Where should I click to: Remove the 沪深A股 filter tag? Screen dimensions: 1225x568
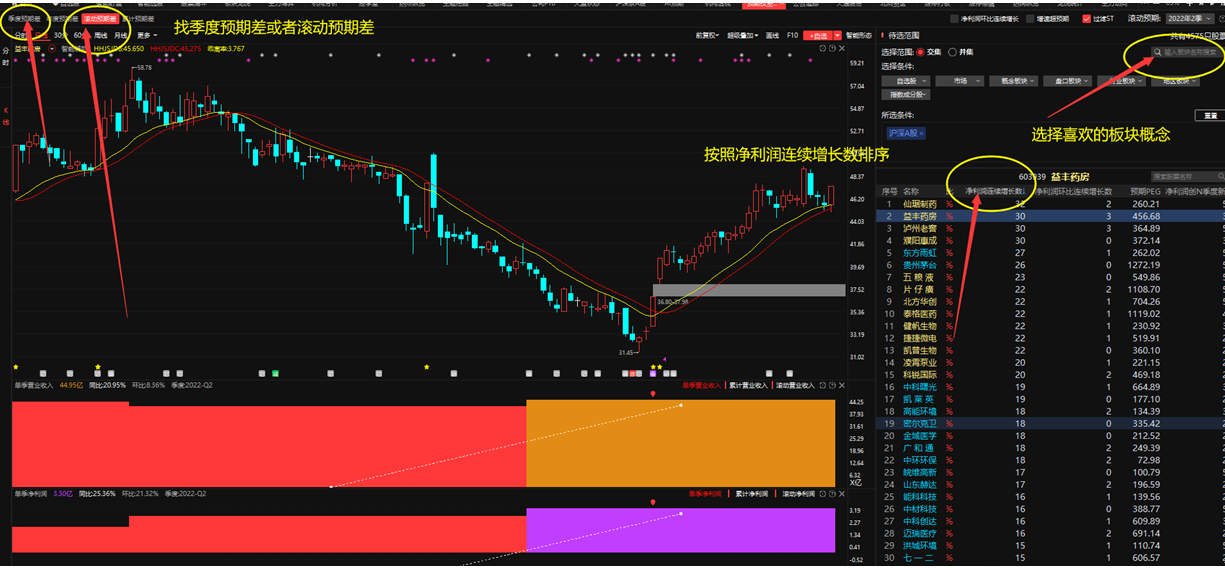(921, 133)
